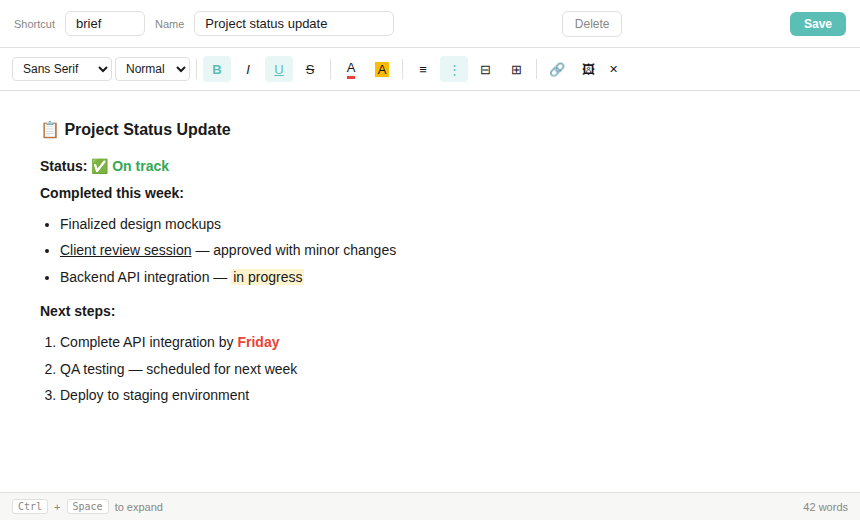Click the highlighted three-dot list icon
This screenshot has width=860, height=520.
point(454,69)
